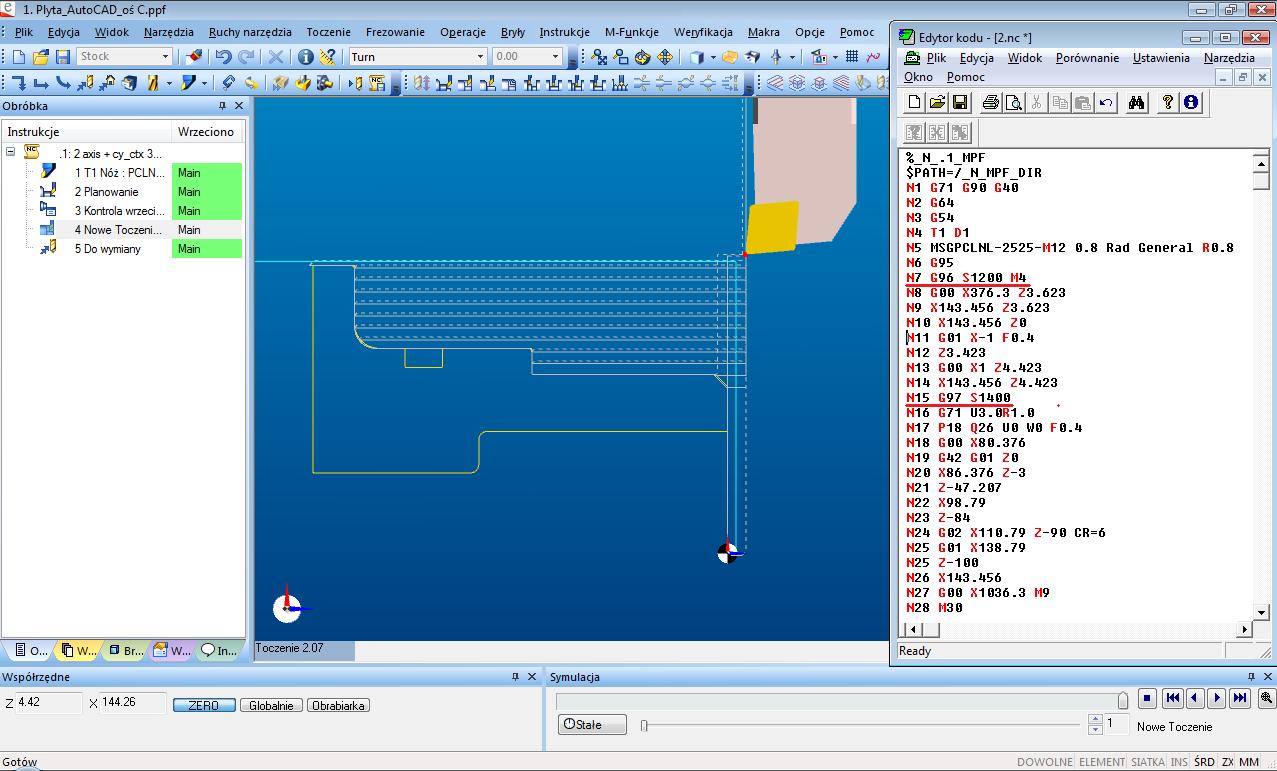Create new document in code editor toolbar

click(914, 102)
